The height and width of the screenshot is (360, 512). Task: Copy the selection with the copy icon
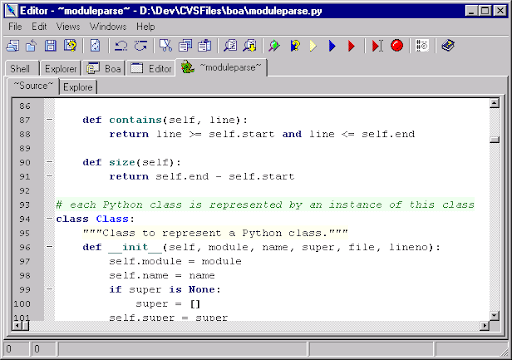(185, 46)
